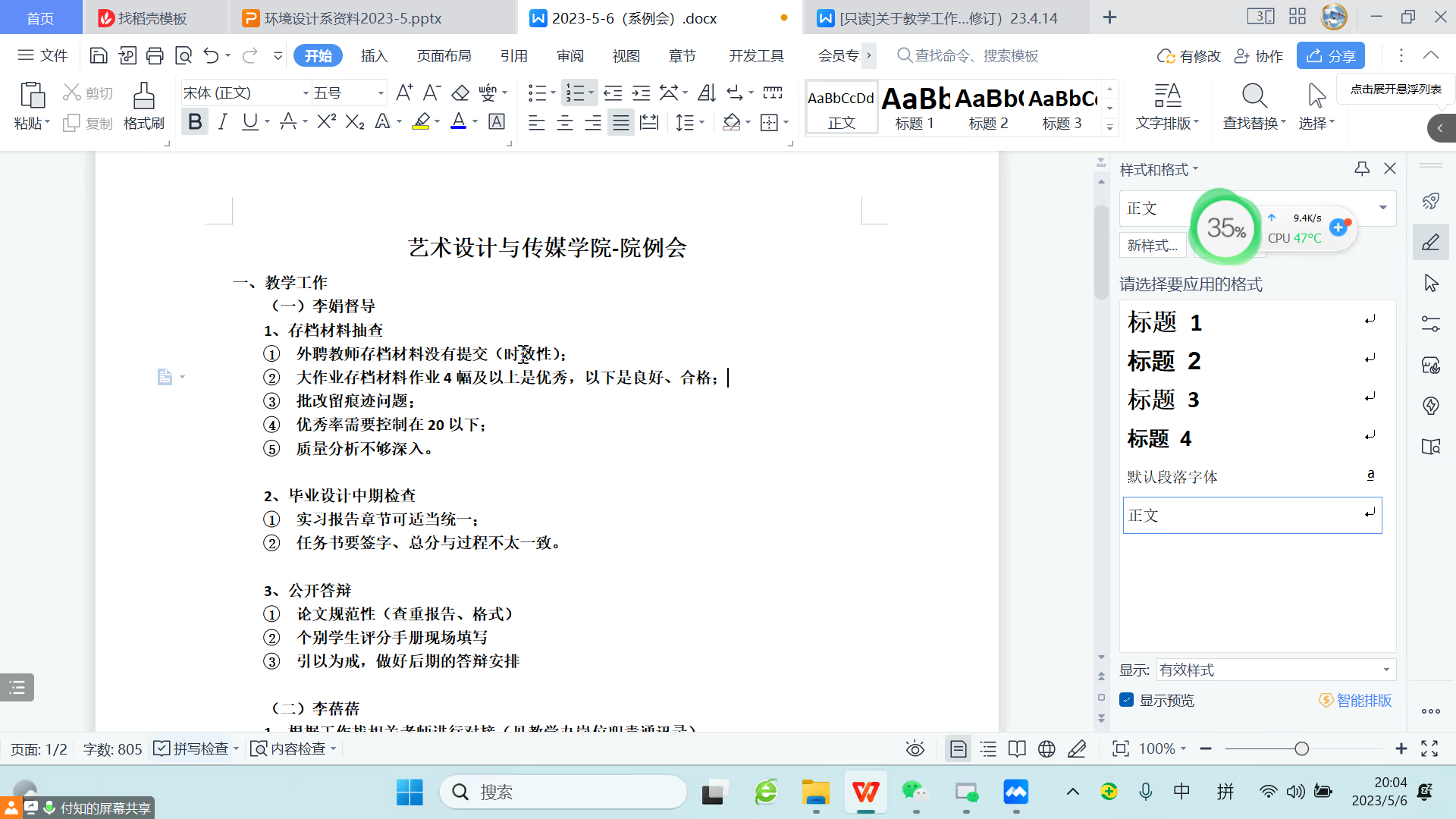This screenshot has height=819, width=1456.
Task: Click the New Style button
Action: tap(1152, 245)
